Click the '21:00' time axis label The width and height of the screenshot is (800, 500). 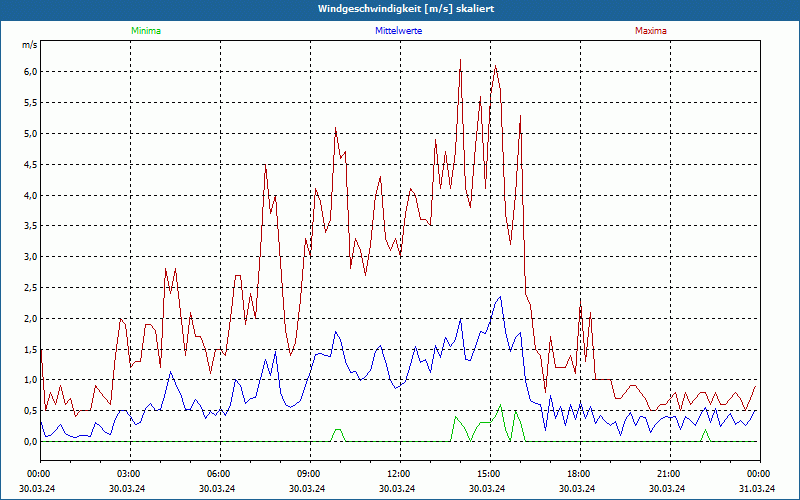(668, 474)
